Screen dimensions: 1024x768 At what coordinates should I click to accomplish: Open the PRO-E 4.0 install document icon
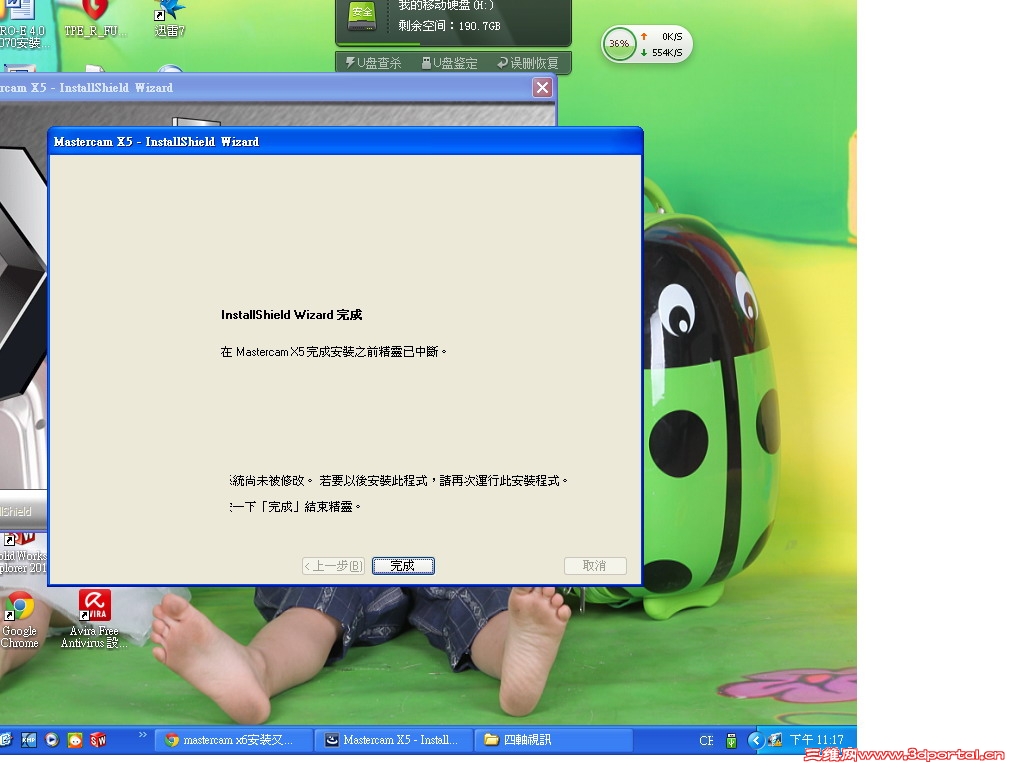tap(22, 24)
